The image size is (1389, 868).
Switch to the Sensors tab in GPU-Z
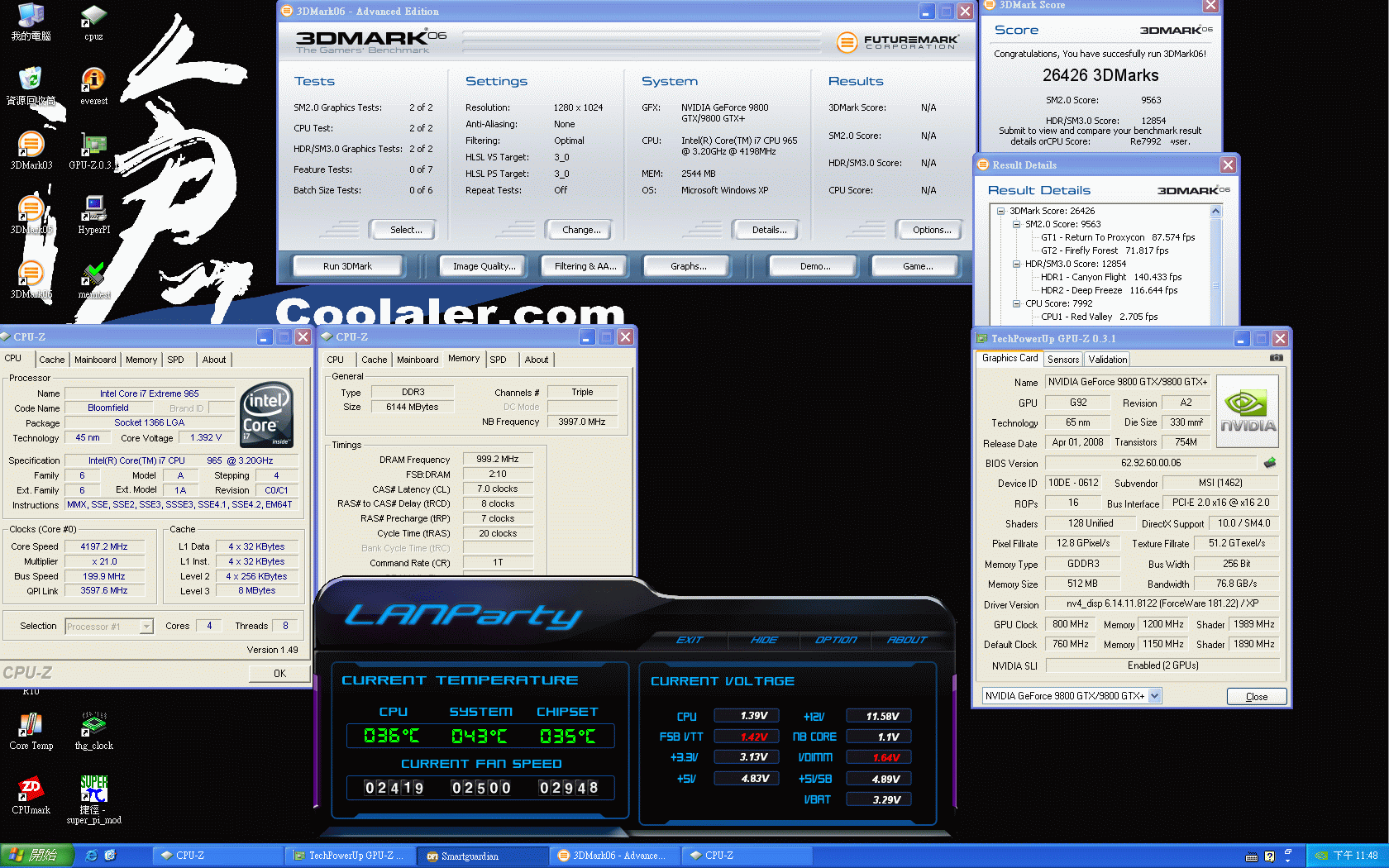(x=1063, y=360)
